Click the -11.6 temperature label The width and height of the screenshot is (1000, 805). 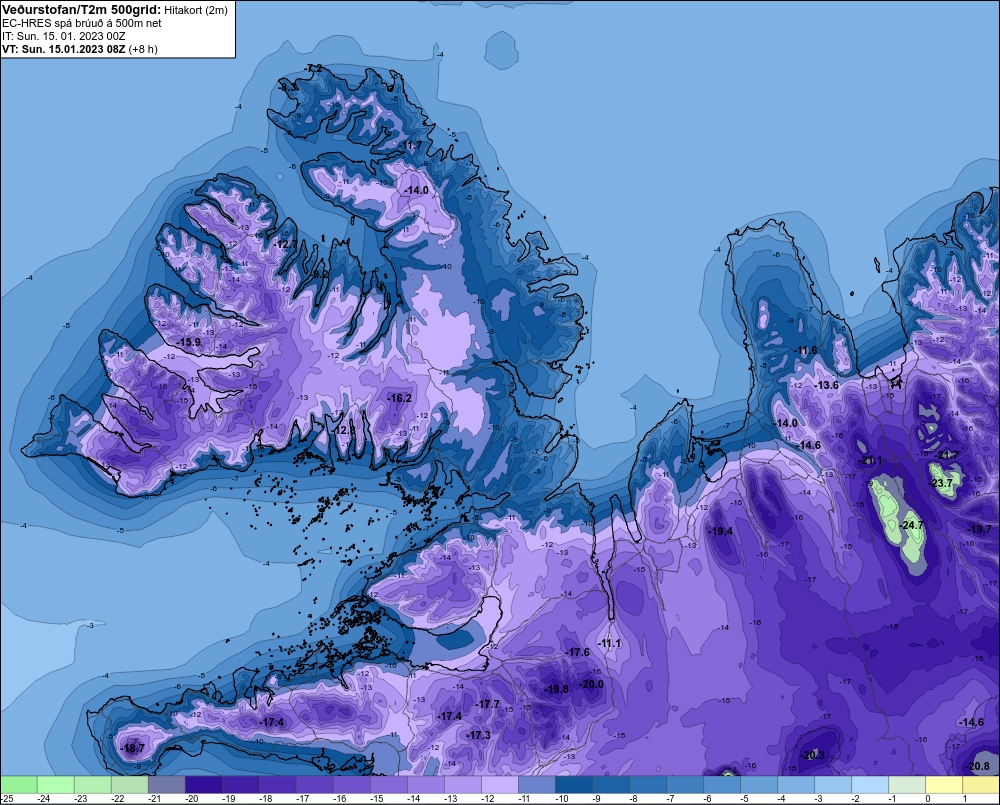tap(805, 350)
